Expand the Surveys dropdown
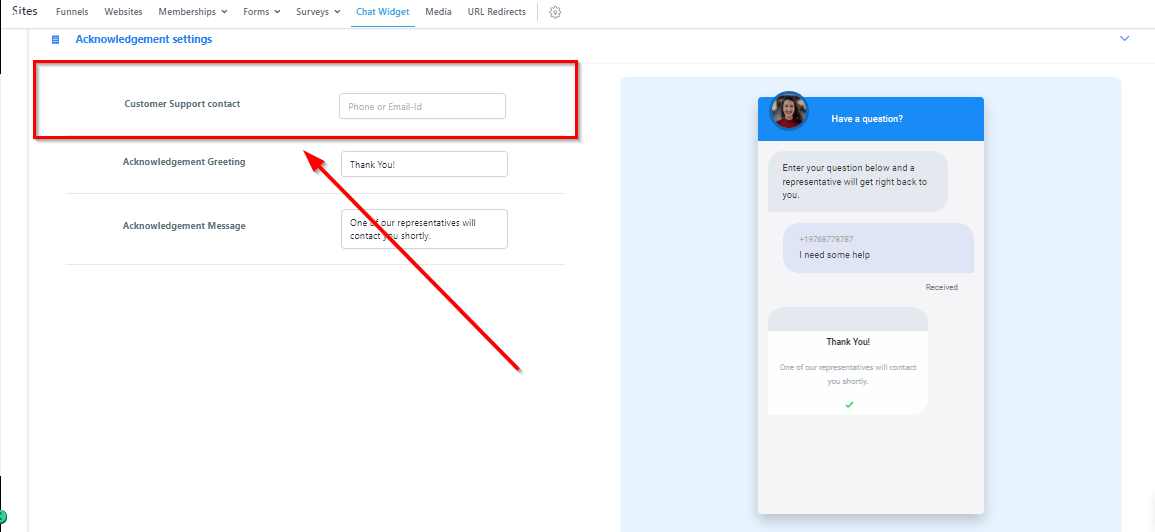Image resolution: width=1155 pixels, height=532 pixels. pyautogui.click(x=318, y=12)
